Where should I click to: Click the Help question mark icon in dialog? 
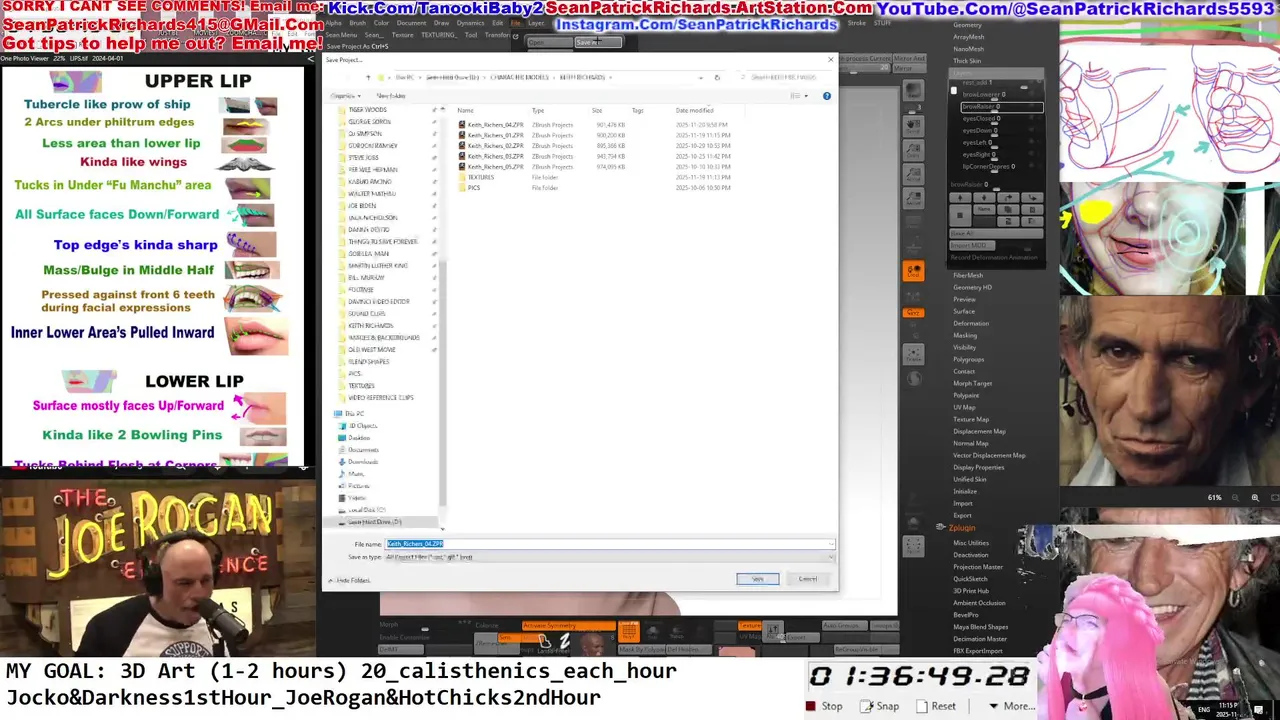point(826,96)
